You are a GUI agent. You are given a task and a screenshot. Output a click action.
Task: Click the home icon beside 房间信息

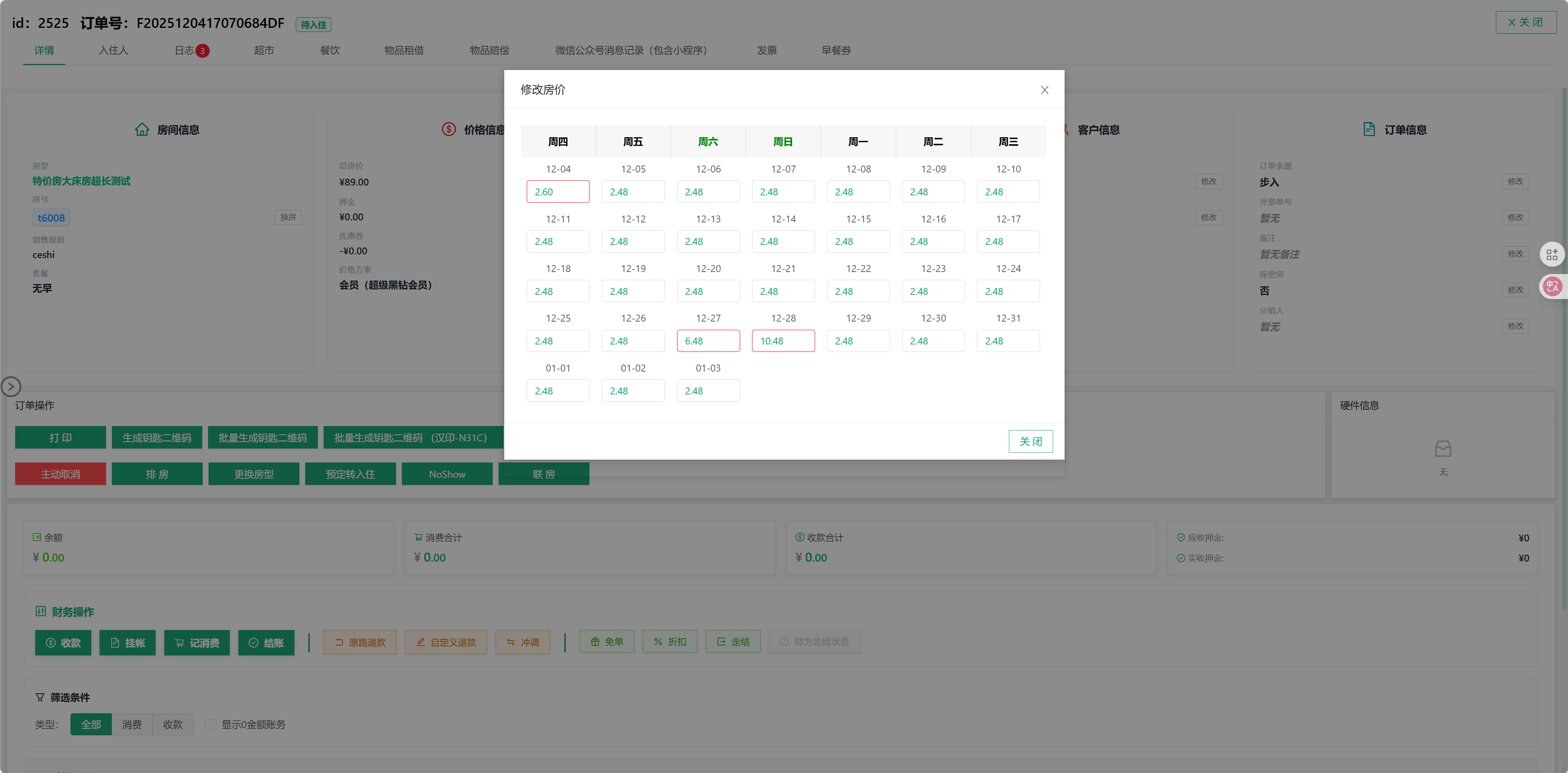pyautogui.click(x=142, y=129)
